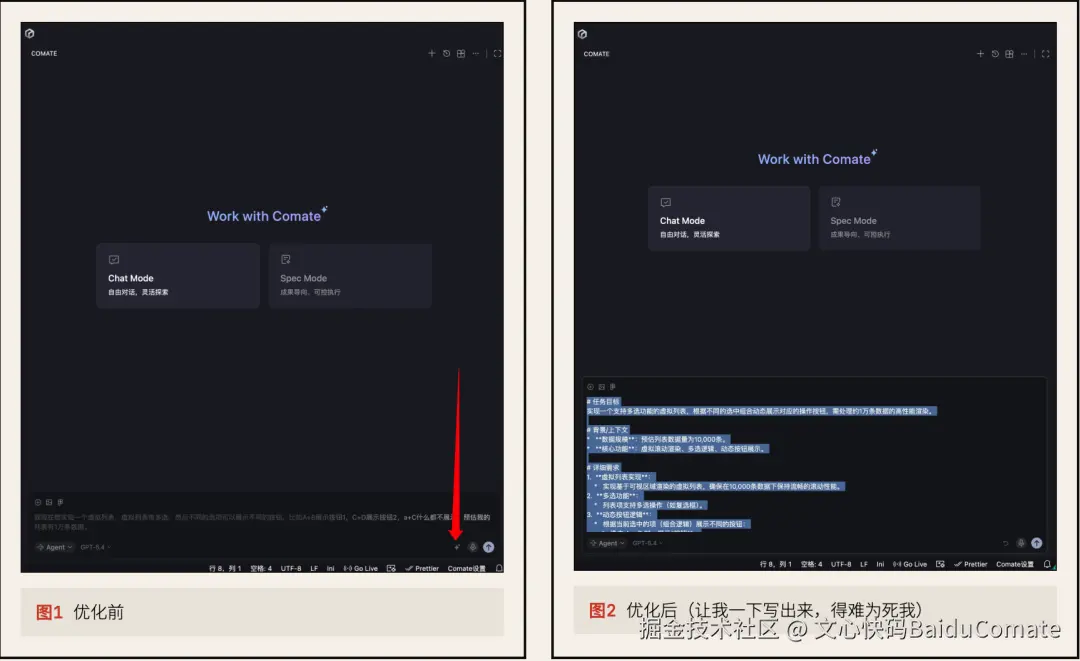Click the '空格: 4' indentation status in Figure 2
1080x661 pixels.
[x=811, y=564]
